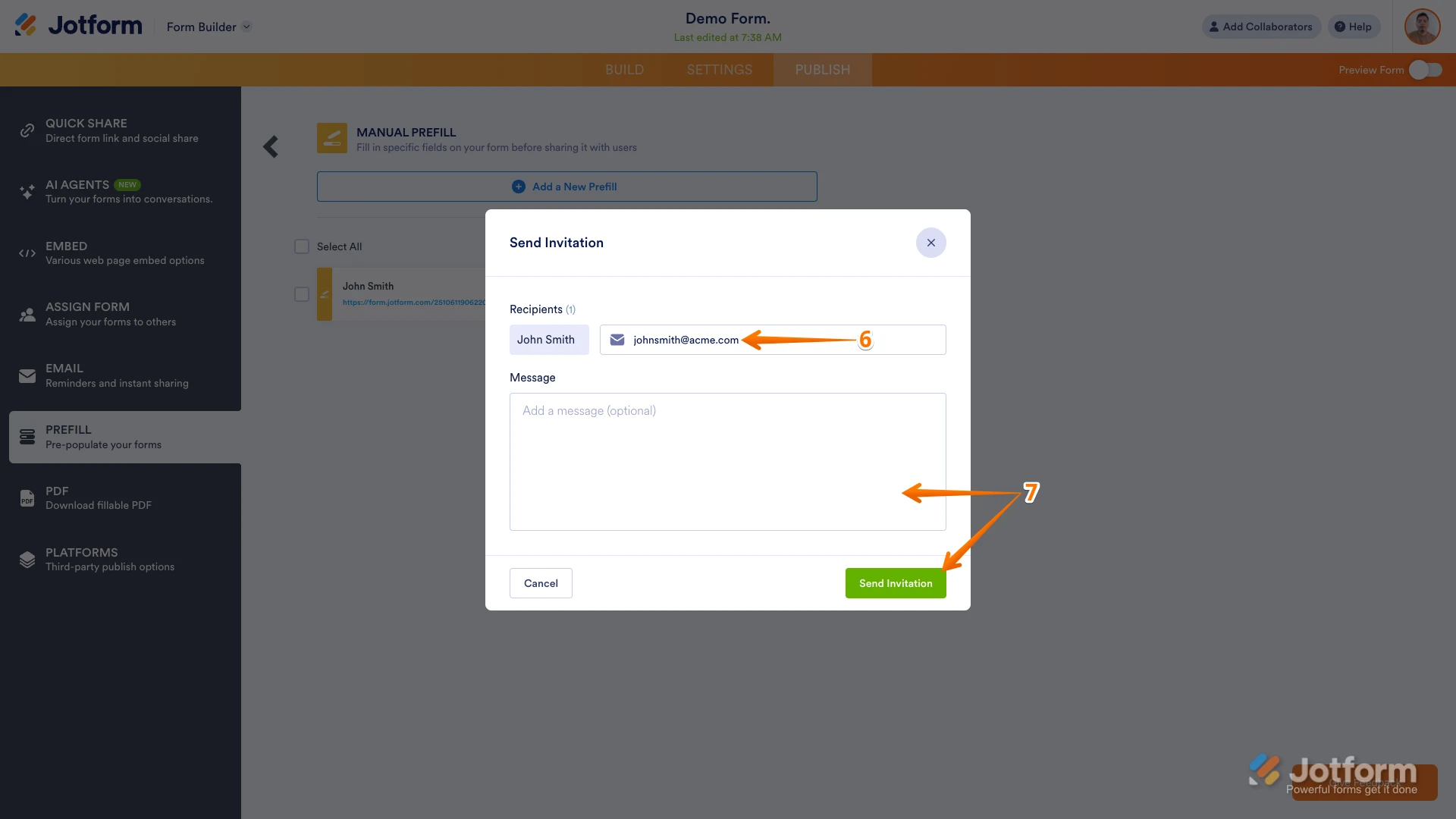Click the PDF file icon

27,498
